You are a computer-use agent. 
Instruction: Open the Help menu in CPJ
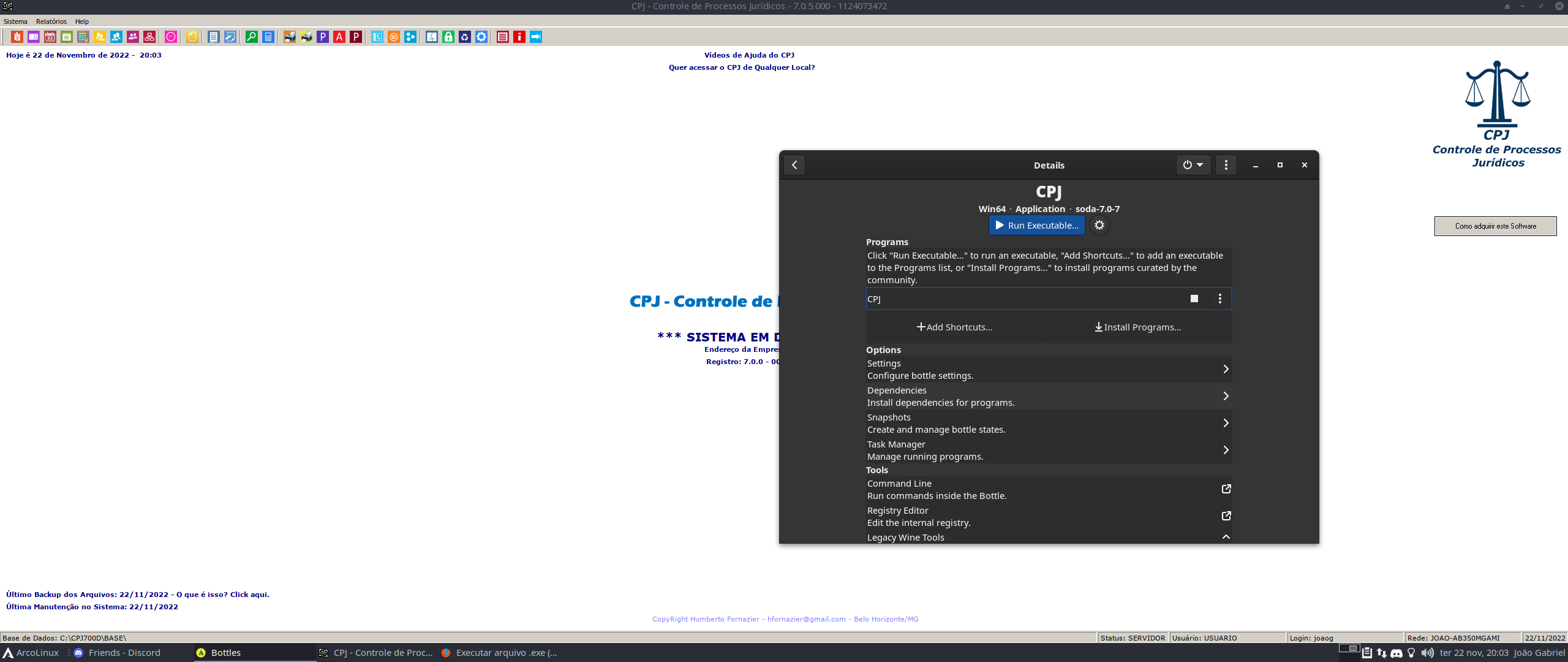pos(82,21)
